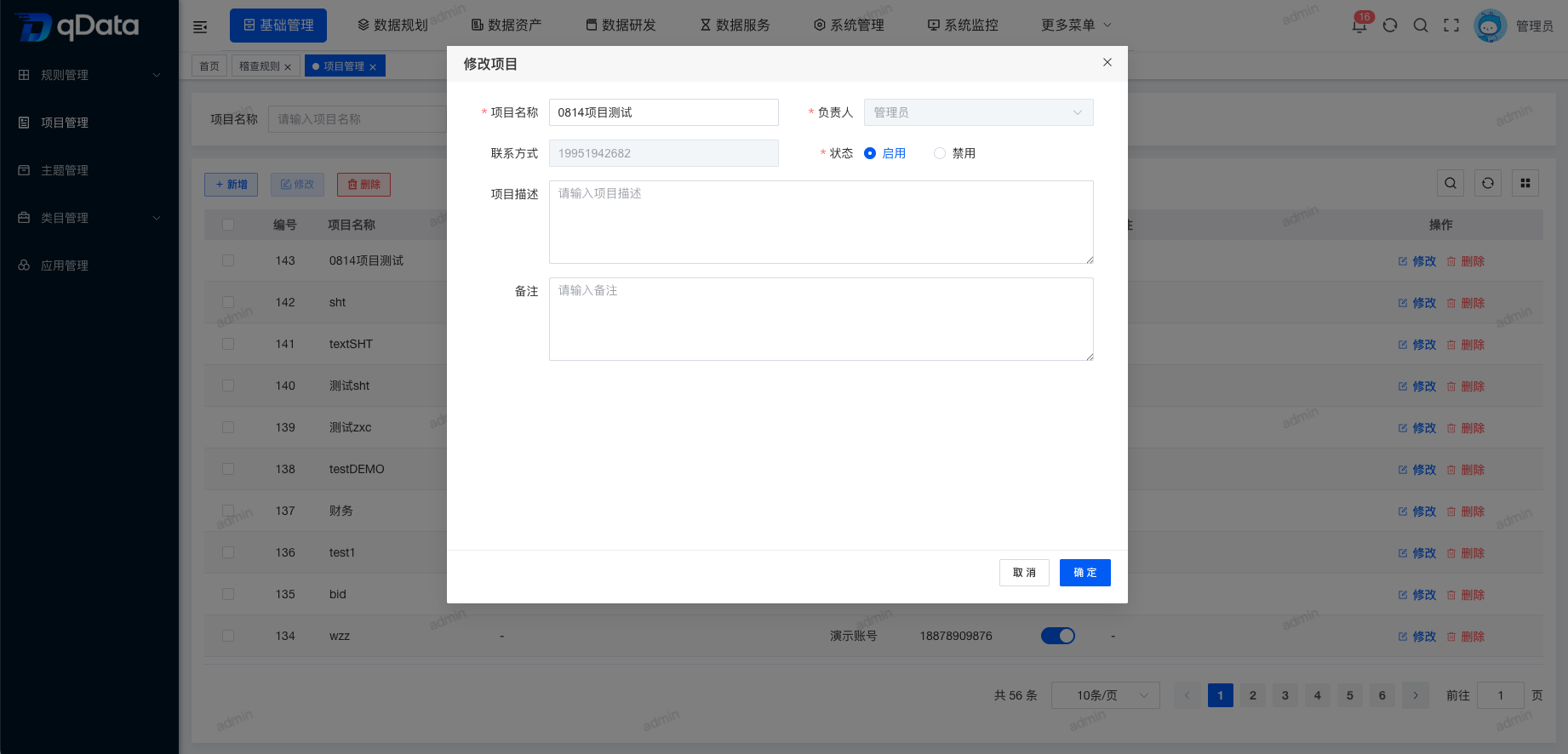Switch to the 首页 tab
This screenshot has width=1568, height=754.
[209, 66]
